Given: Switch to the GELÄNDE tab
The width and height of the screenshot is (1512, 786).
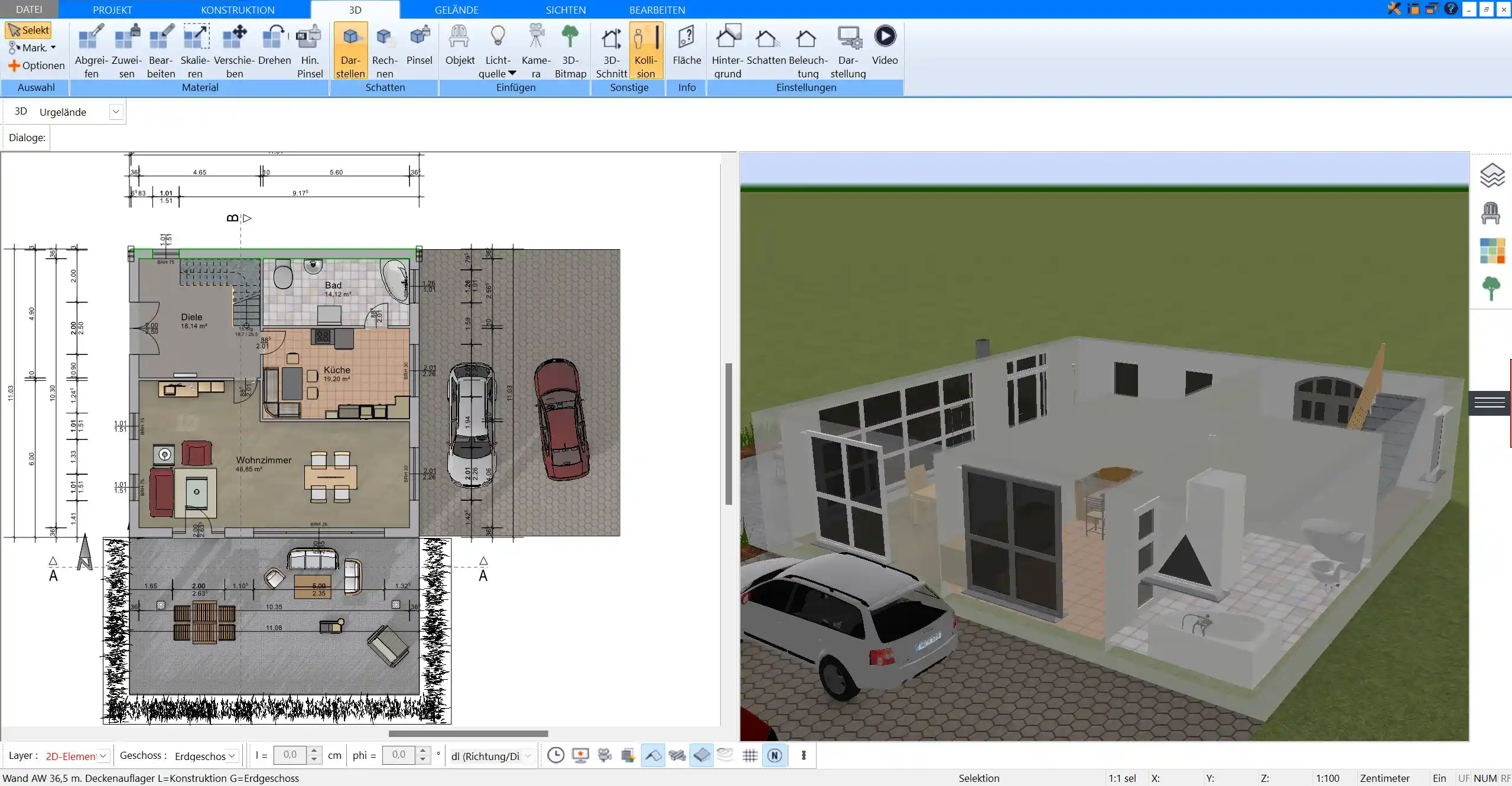Looking at the screenshot, I should 457,9.
